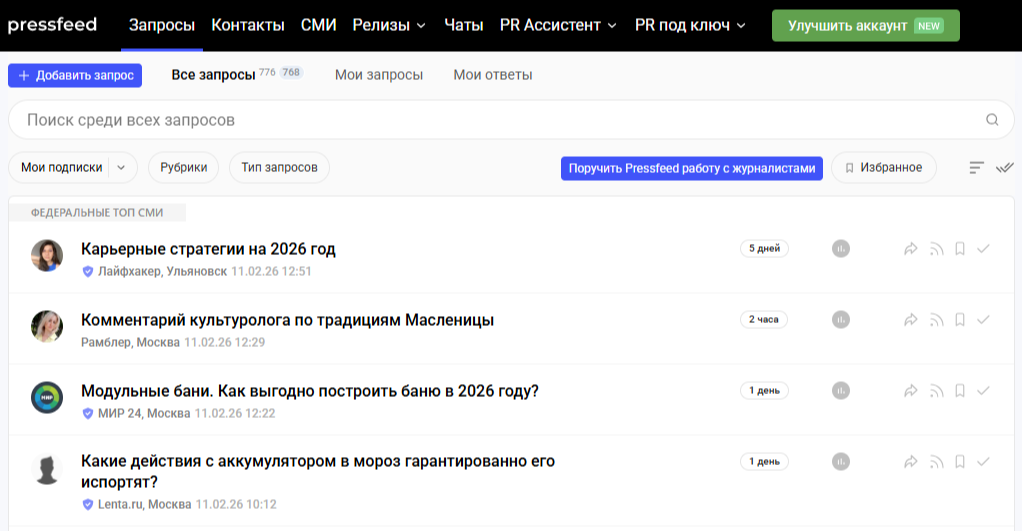The image size is (1022, 531).
Task: Open request about Модульные бани
Action: tap(310, 391)
